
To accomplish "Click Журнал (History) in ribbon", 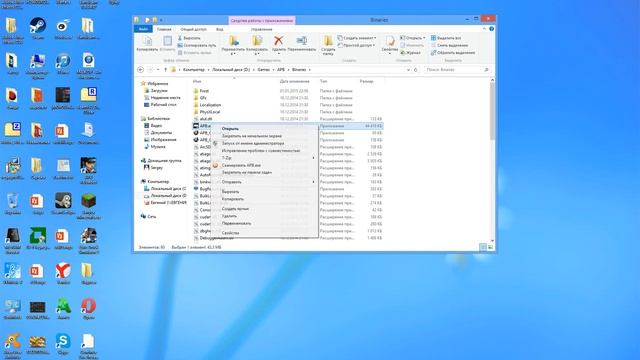I will point(410,53).
